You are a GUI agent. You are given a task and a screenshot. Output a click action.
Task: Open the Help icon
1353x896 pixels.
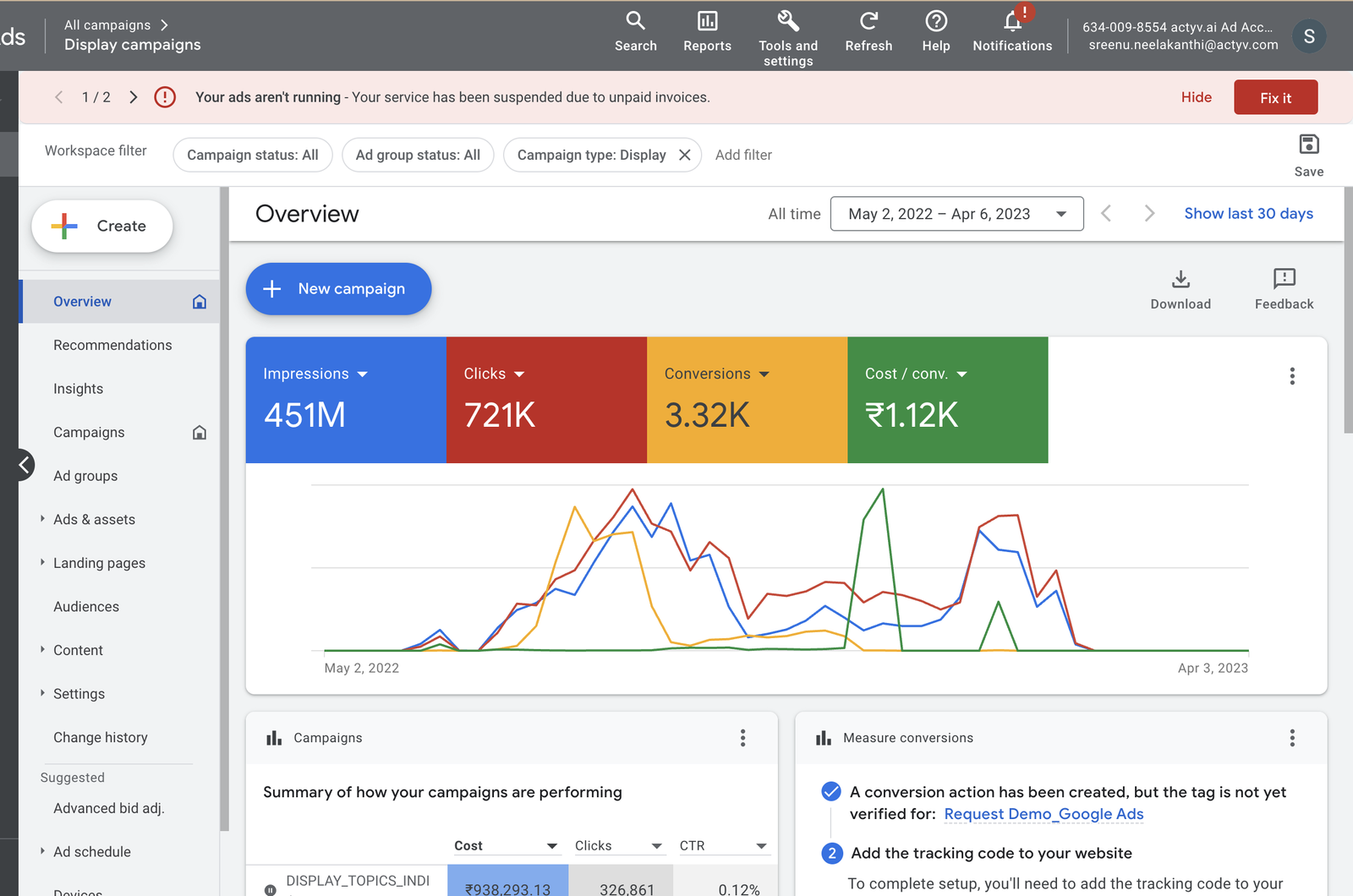coord(935,31)
